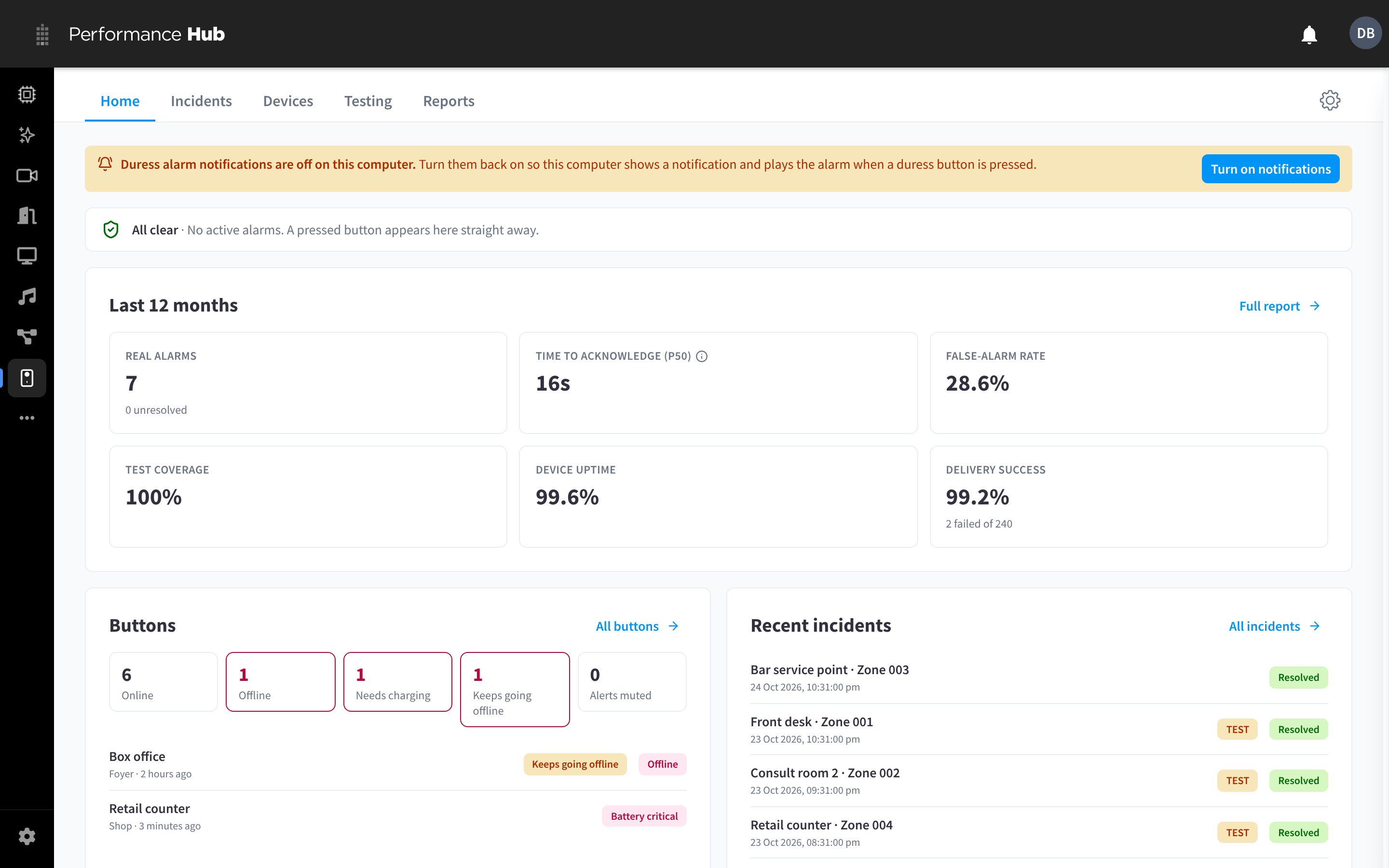
Task: Open the notifications bell in header
Action: (1308, 34)
